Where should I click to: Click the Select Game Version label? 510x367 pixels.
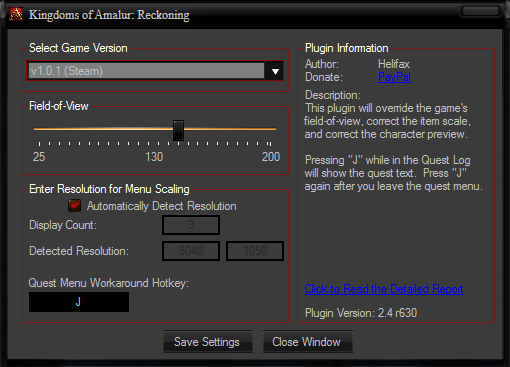pos(78,48)
